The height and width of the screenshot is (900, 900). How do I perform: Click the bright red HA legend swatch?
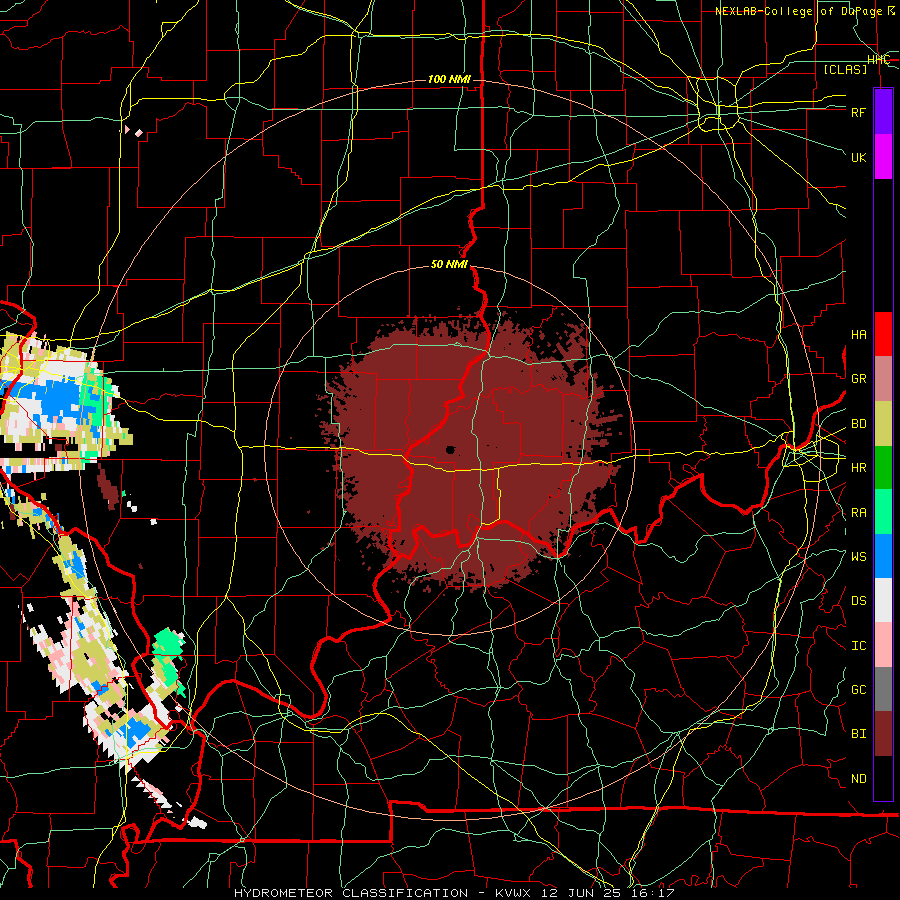(883, 334)
